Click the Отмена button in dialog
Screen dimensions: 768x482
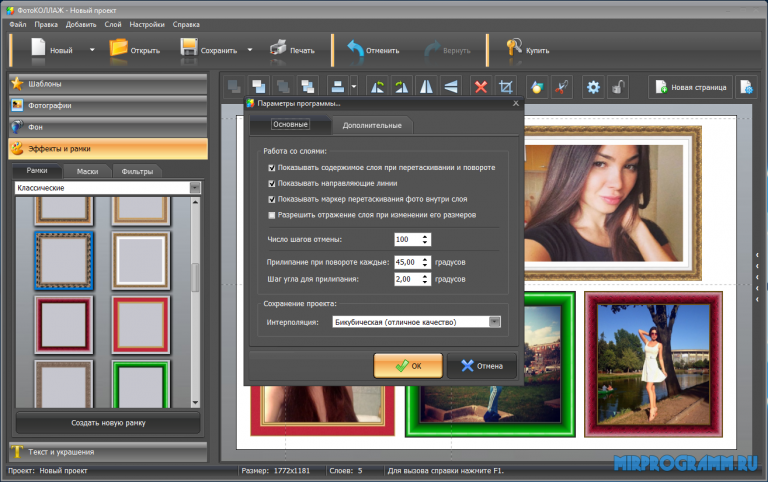[482, 366]
